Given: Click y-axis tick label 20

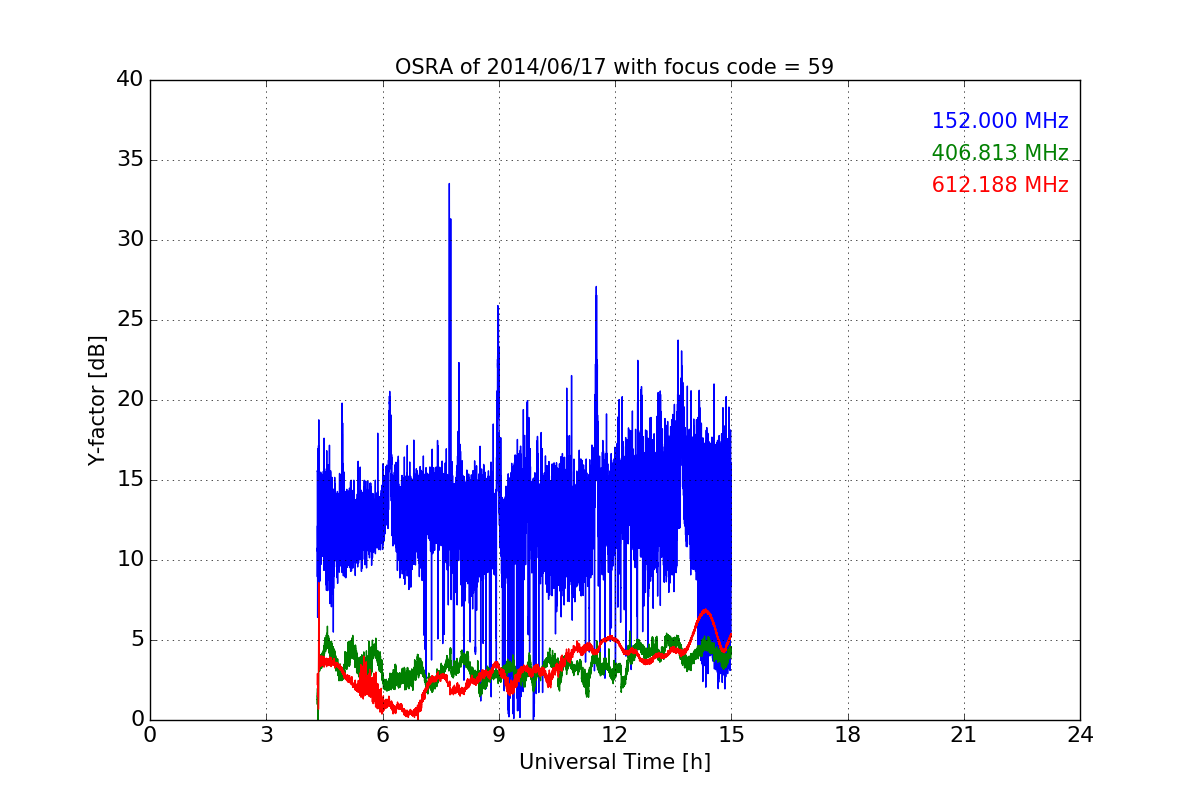Looking at the screenshot, I should (130, 400).
